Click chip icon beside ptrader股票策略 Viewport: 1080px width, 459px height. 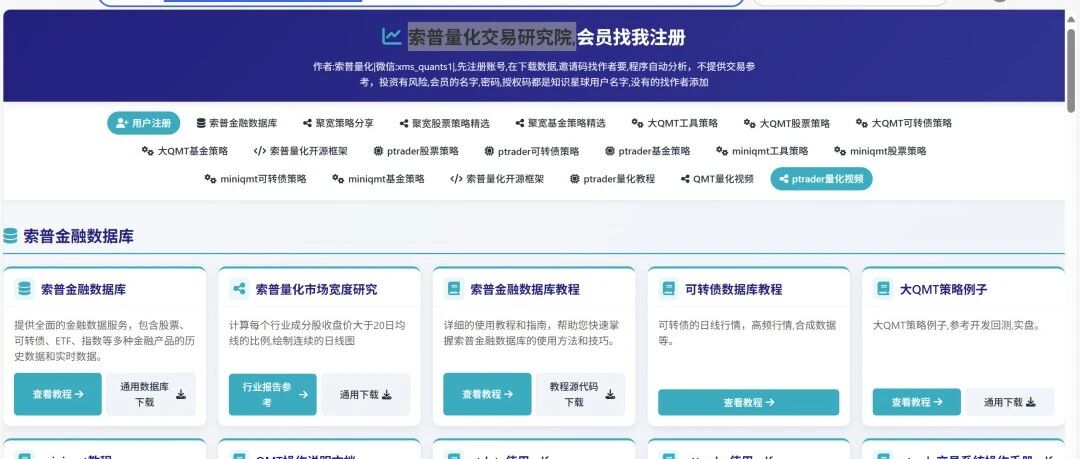[x=378, y=151]
